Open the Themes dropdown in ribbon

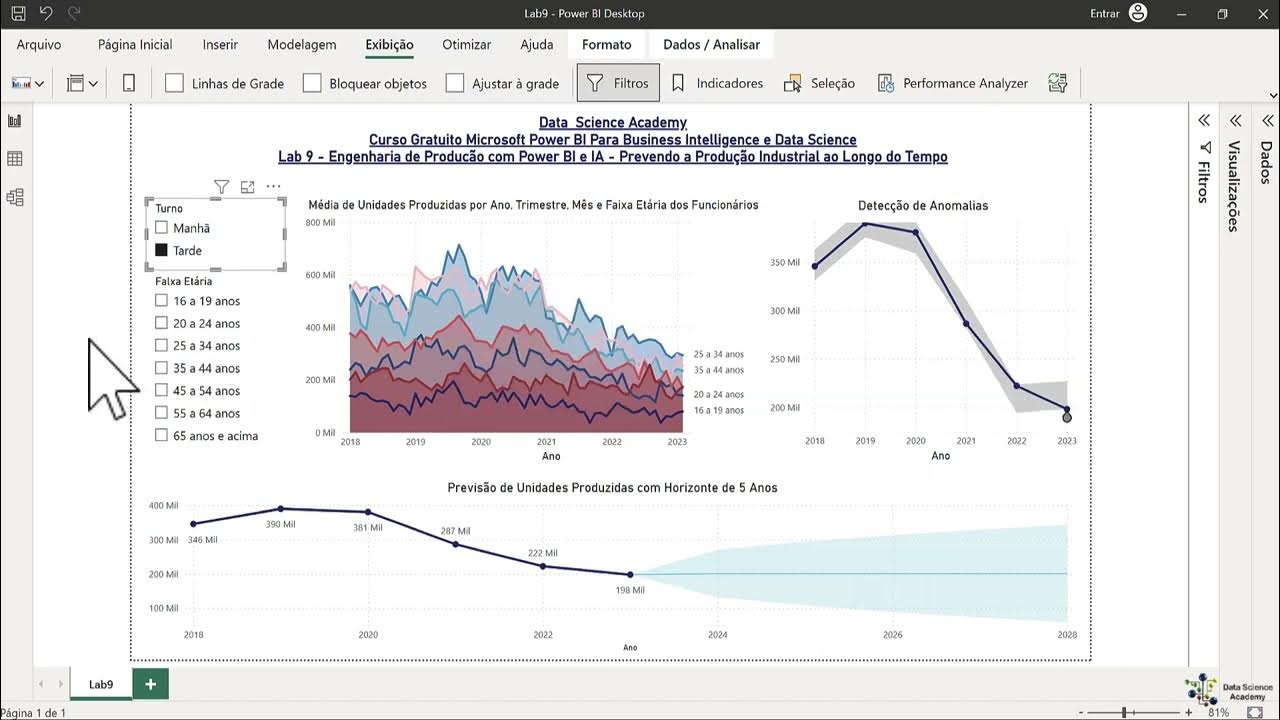(28, 84)
